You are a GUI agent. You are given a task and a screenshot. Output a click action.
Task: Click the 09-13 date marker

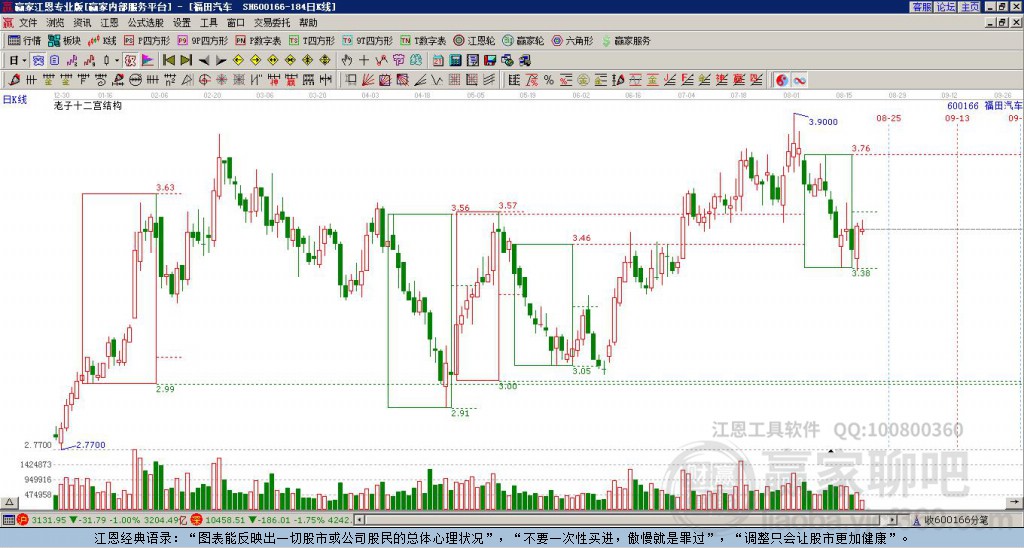point(957,118)
